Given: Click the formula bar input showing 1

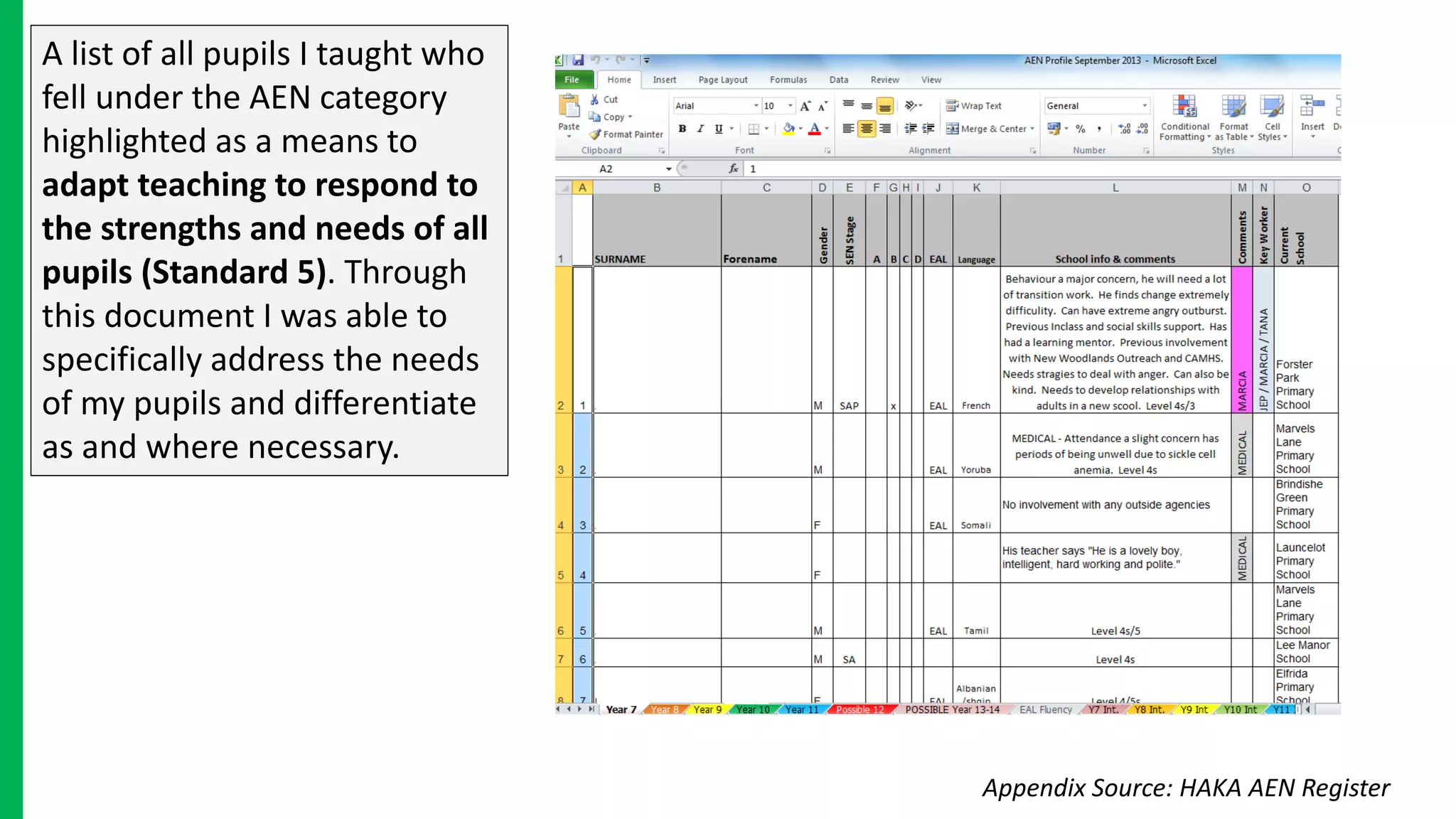Looking at the screenshot, I should (x=1042, y=169).
